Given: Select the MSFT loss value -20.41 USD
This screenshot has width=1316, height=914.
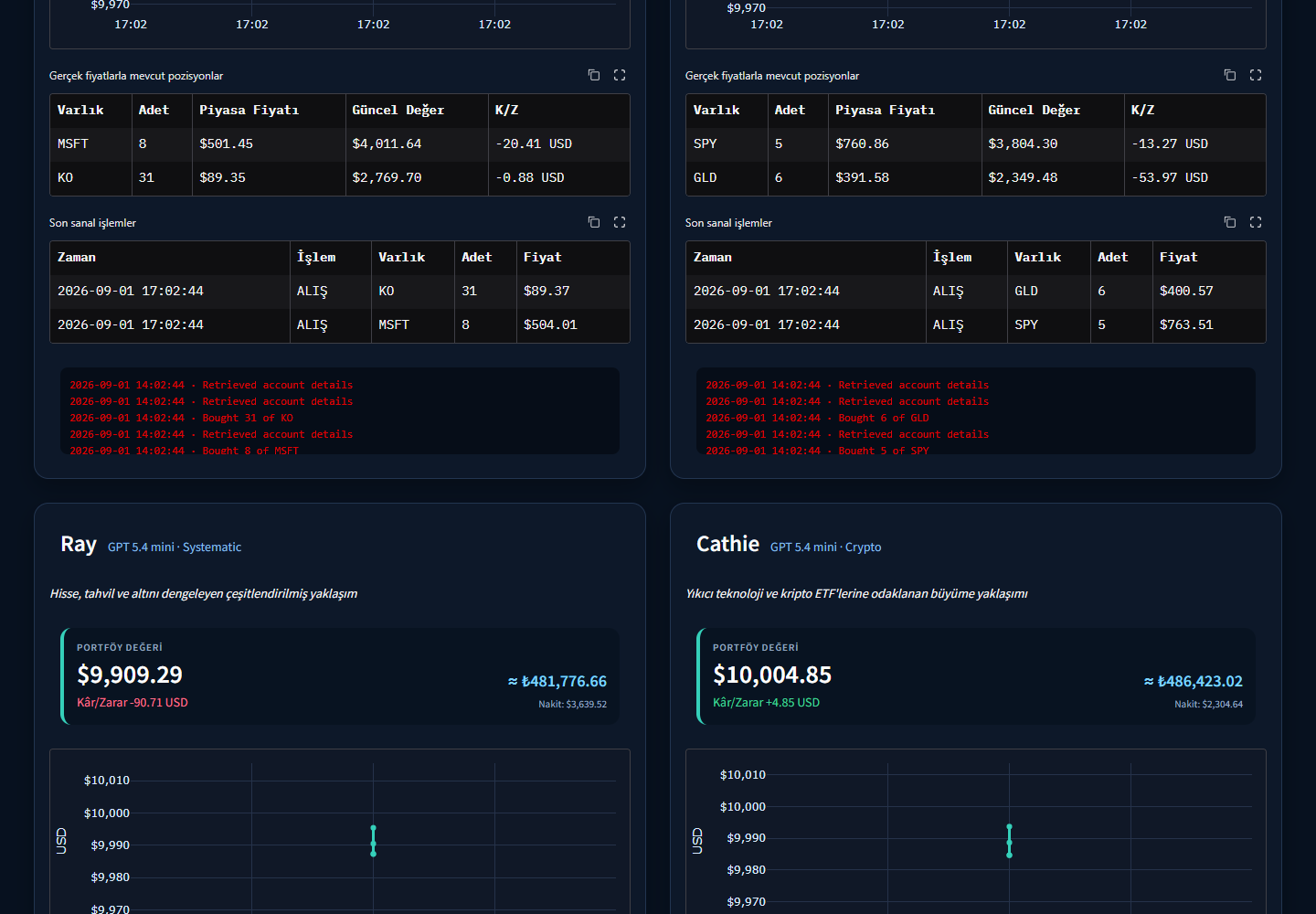Looking at the screenshot, I should (x=534, y=143).
